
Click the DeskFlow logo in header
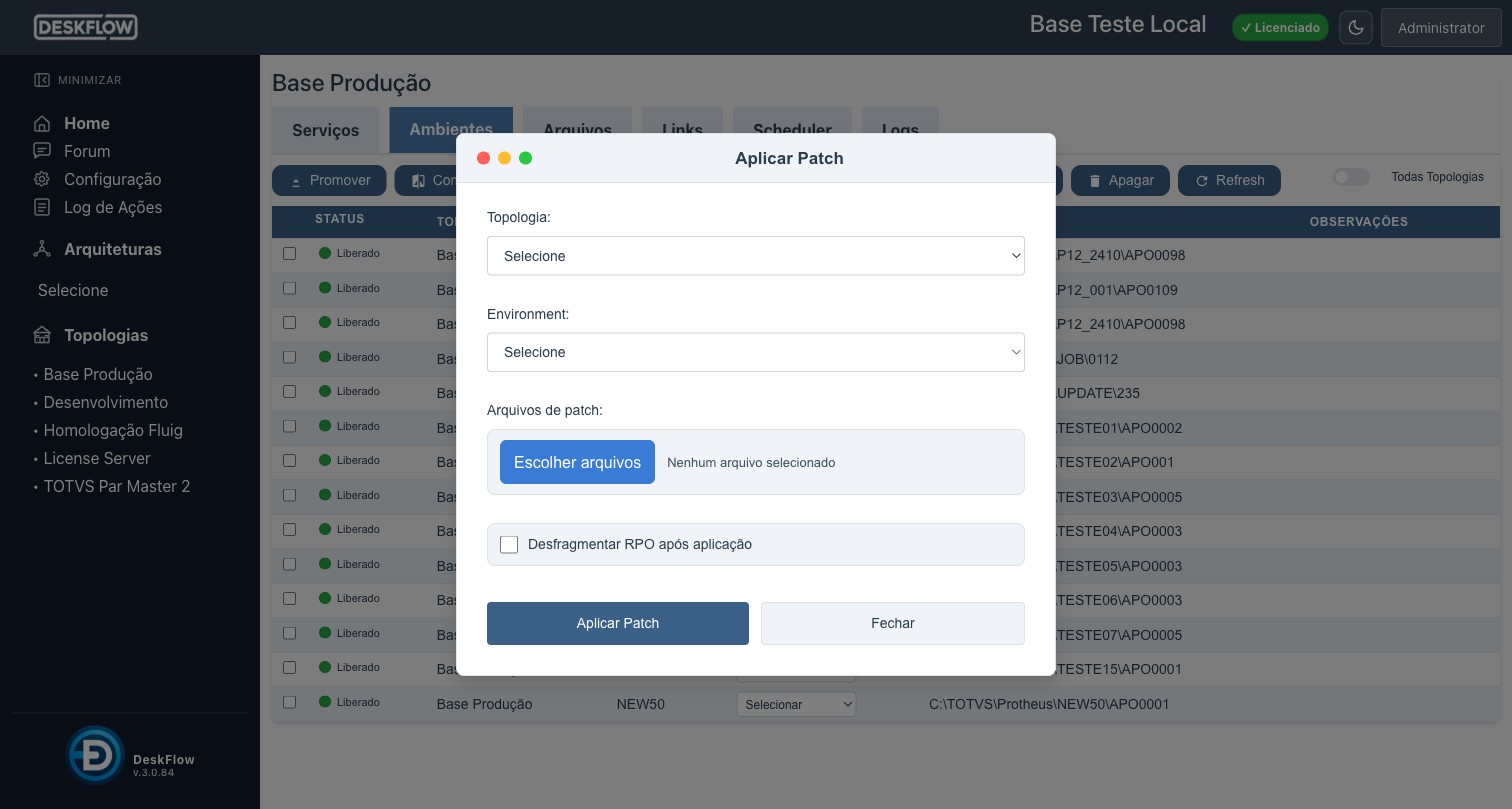(x=86, y=27)
